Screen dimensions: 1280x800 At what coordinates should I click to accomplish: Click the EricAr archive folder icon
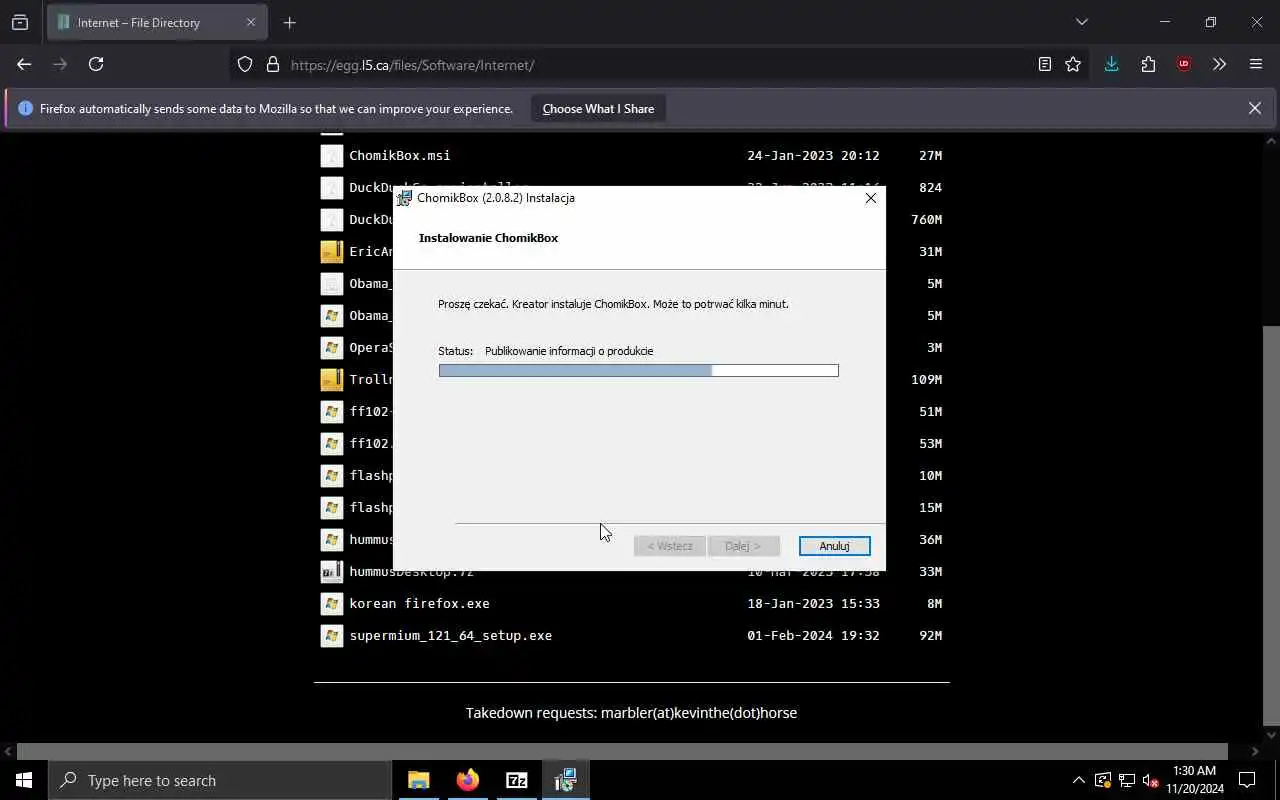click(331, 251)
